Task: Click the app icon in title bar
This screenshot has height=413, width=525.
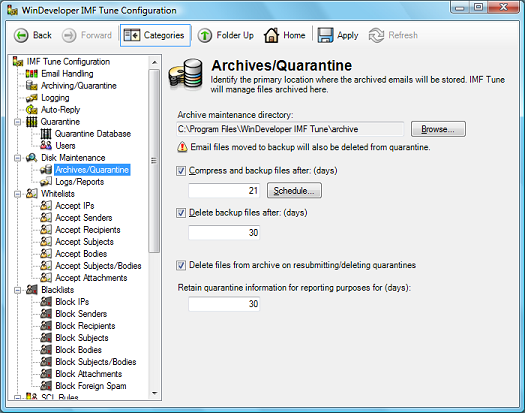Action: tap(12, 10)
